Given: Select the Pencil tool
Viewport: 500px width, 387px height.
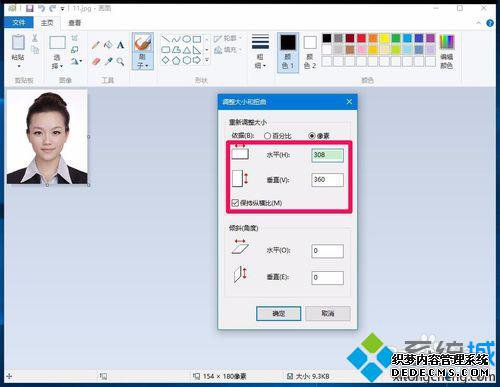Looking at the screenshot, I should 96,45.
